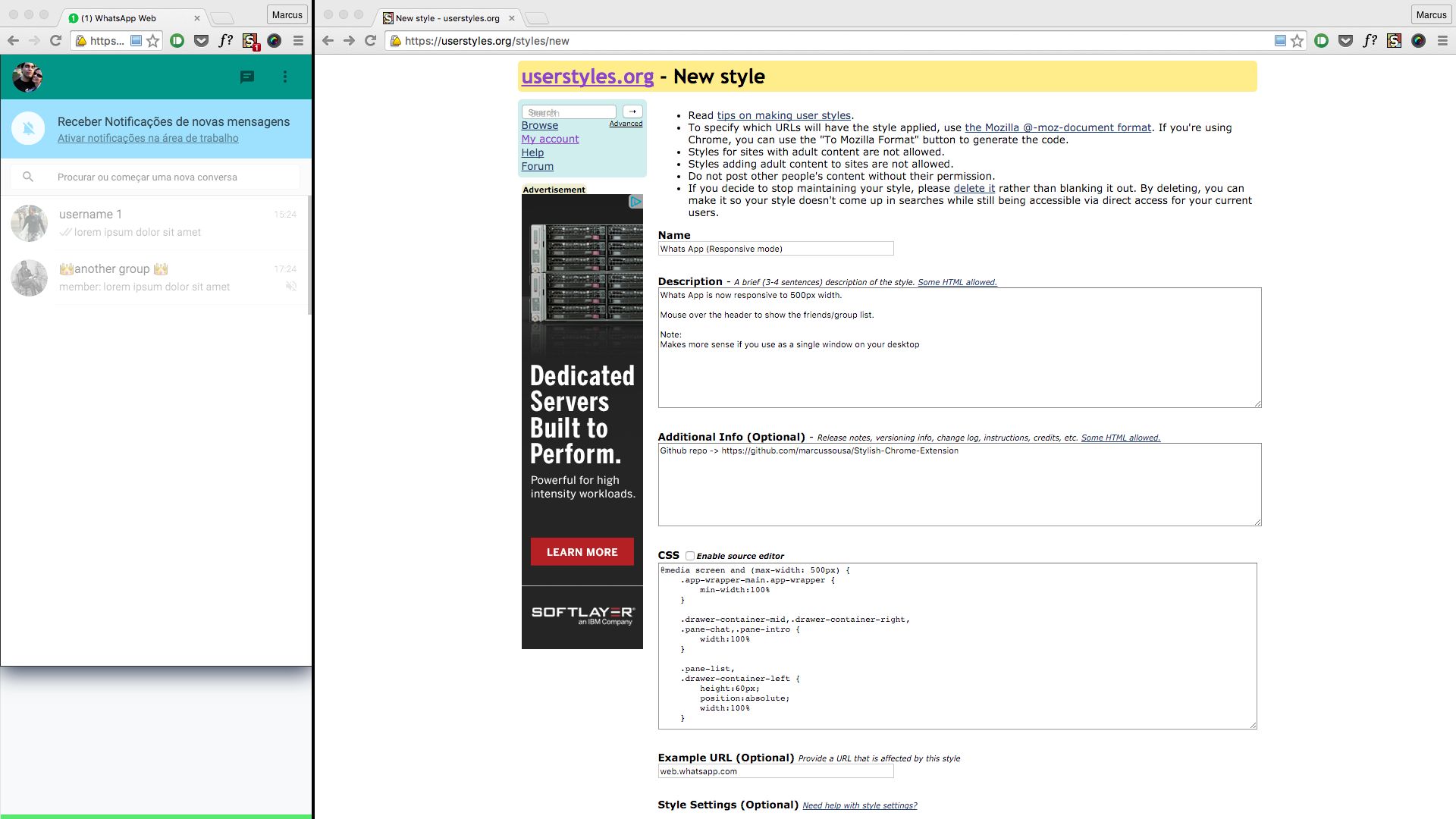Click Some HTML allowed link beside Additional Info
The width and height of the screenshot is (1456, 819).
[x=1121, y=438]
